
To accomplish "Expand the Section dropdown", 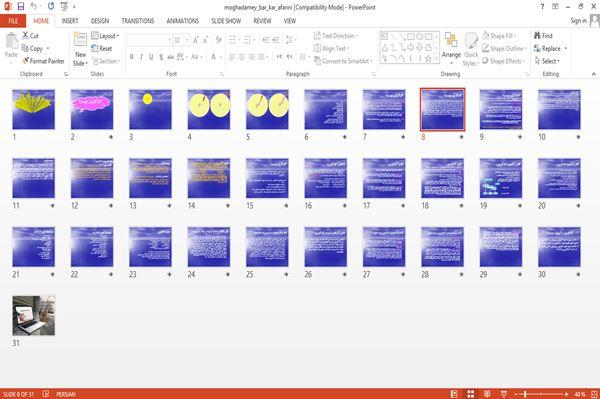I will point(106,61).
